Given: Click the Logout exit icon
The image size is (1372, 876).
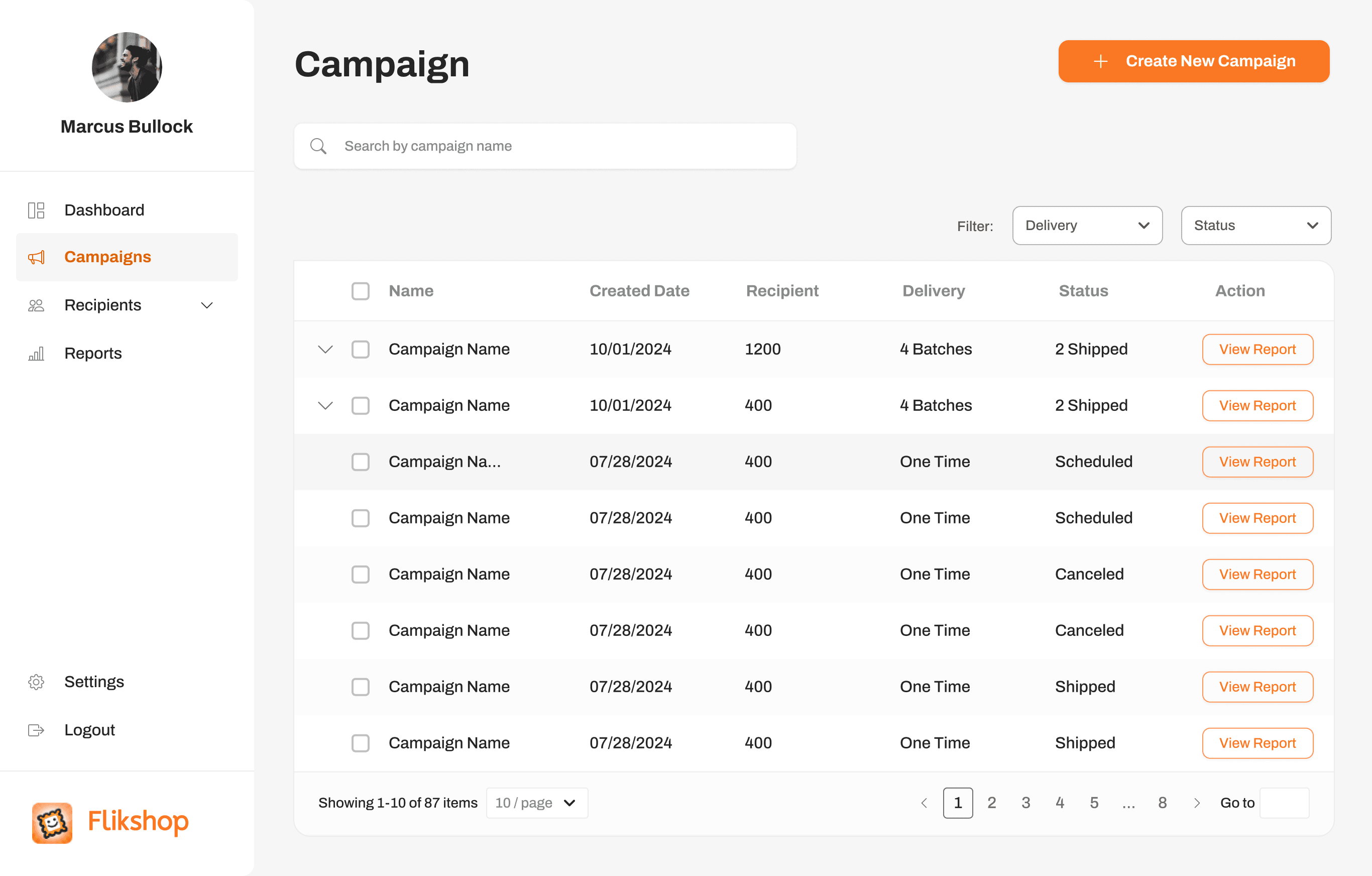Looking at the screenshot, I should pyautogui.click(x=36, y=730).
